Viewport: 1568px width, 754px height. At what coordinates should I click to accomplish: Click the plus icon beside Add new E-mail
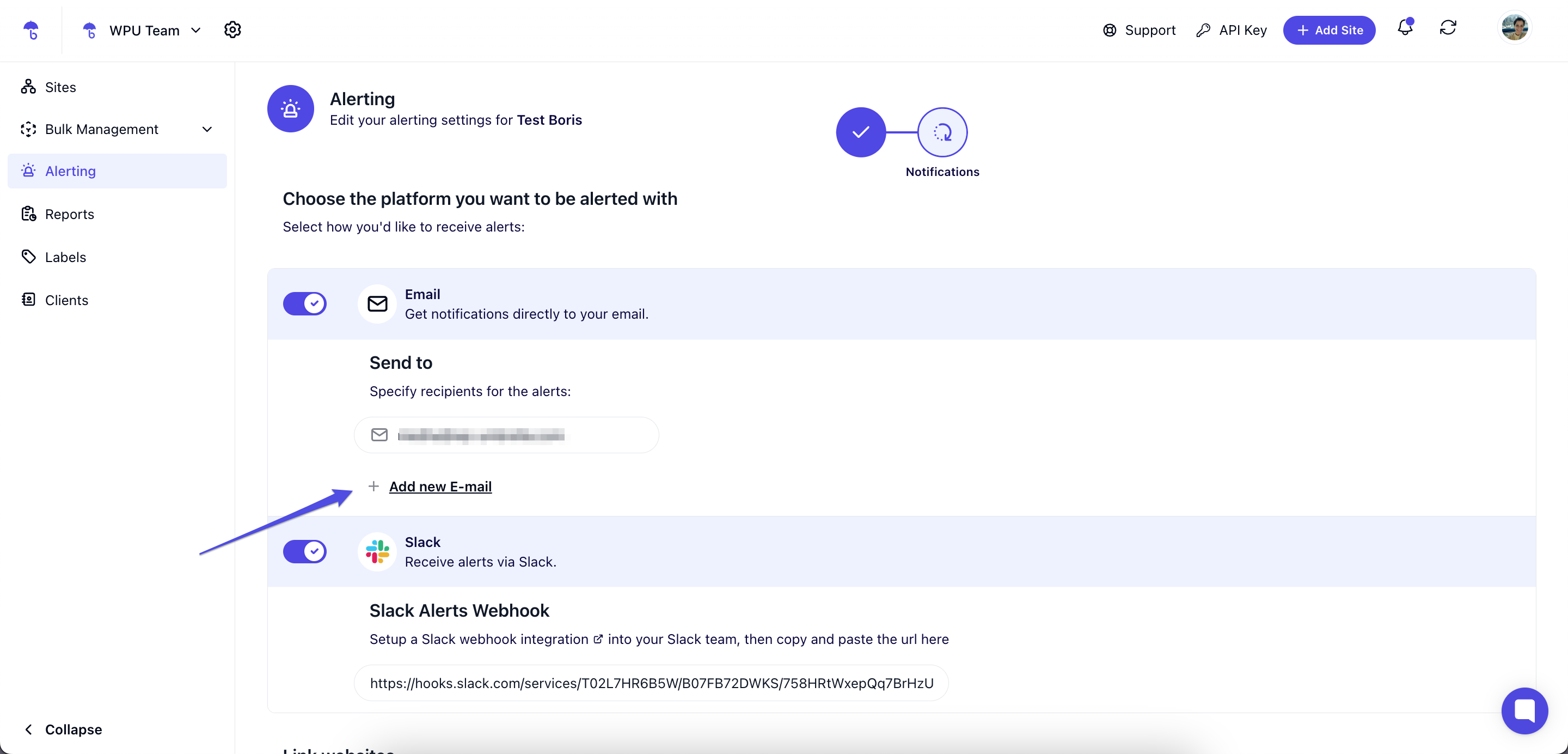pyautogui.click(x=373, y=486)
